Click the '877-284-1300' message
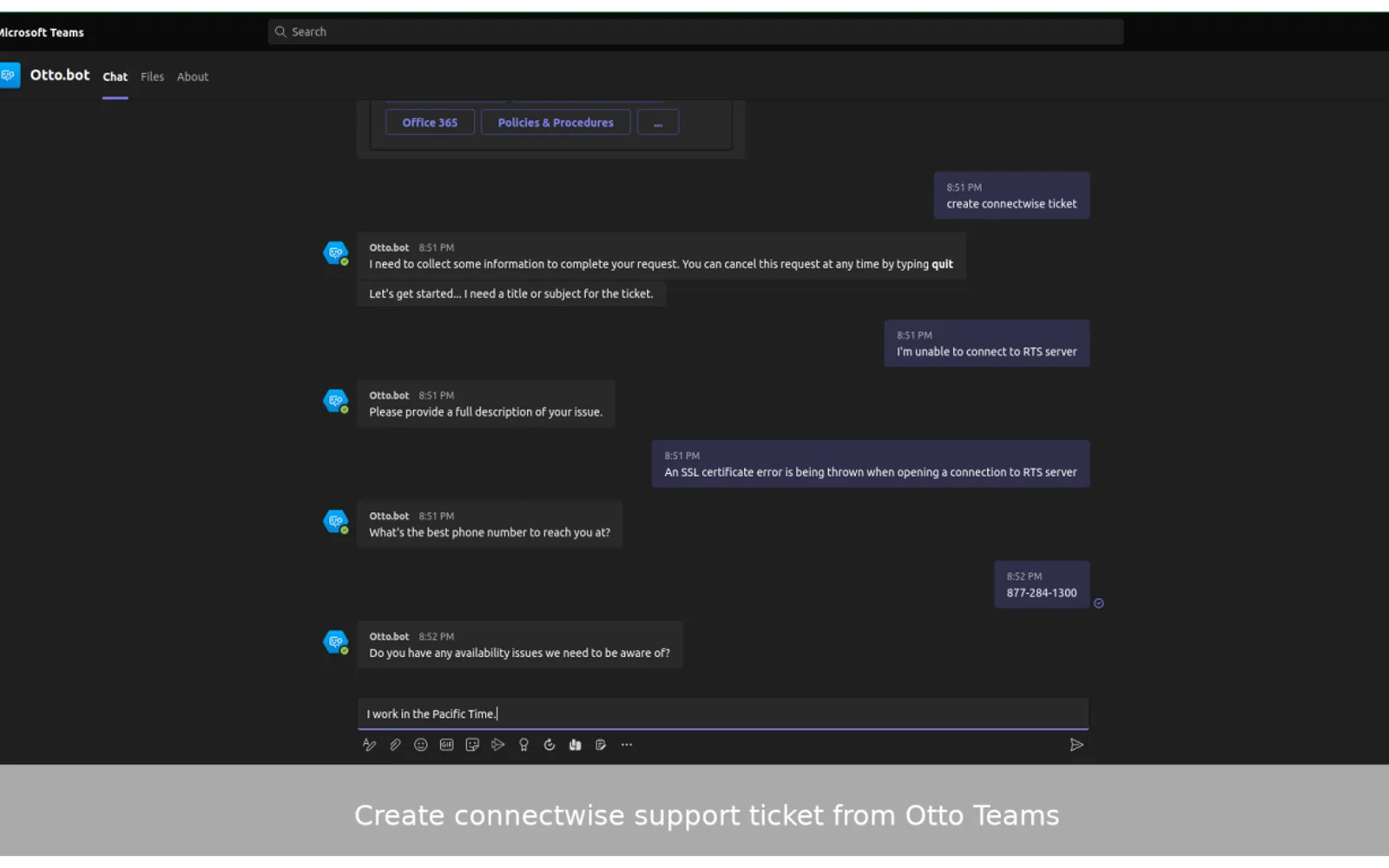This screenshot has width=1389, height=868. click(x=1042, y=585)
